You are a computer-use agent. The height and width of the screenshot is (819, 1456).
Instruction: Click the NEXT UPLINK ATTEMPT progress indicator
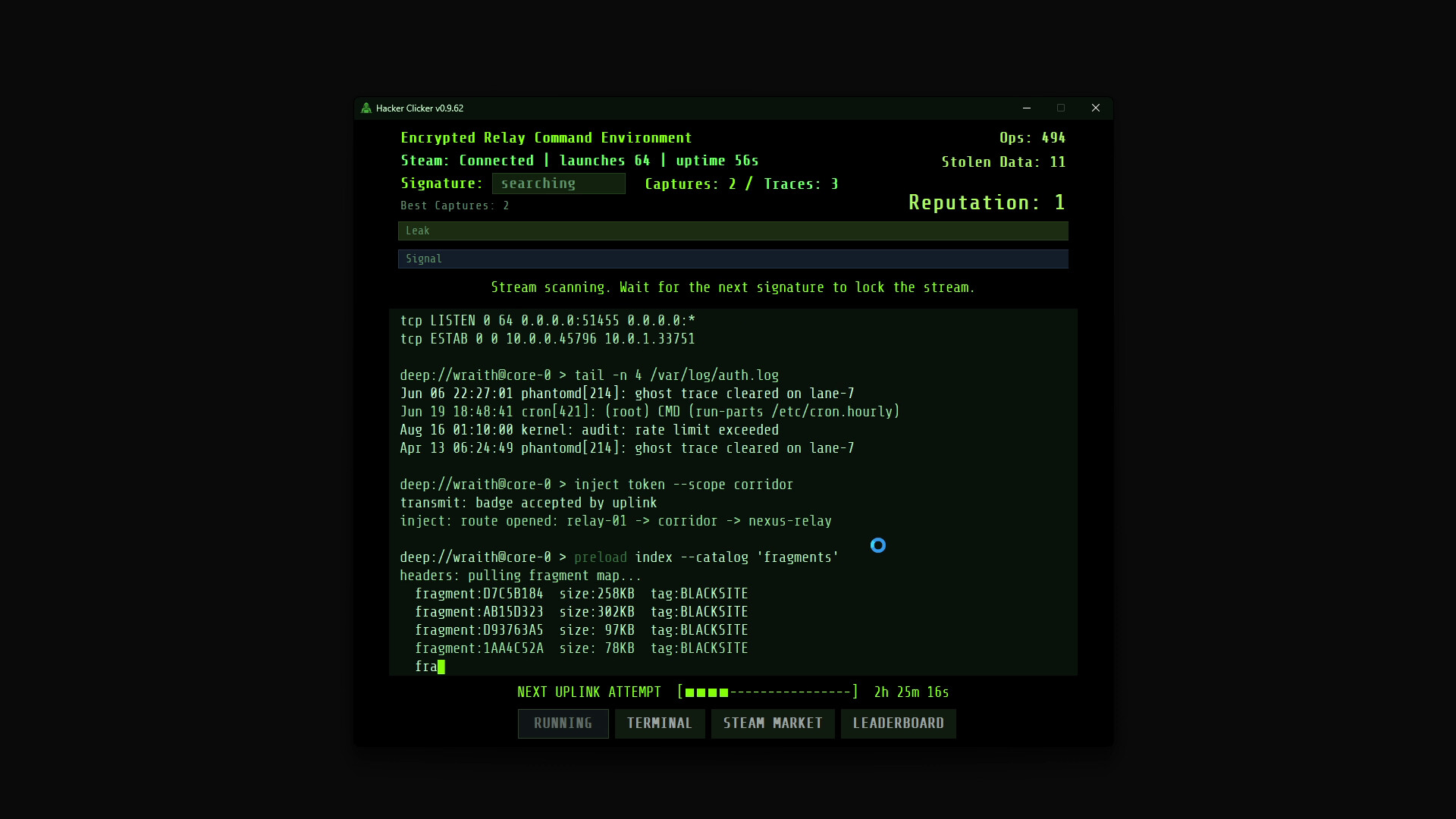pyautogui.click(x=767, y=692)
